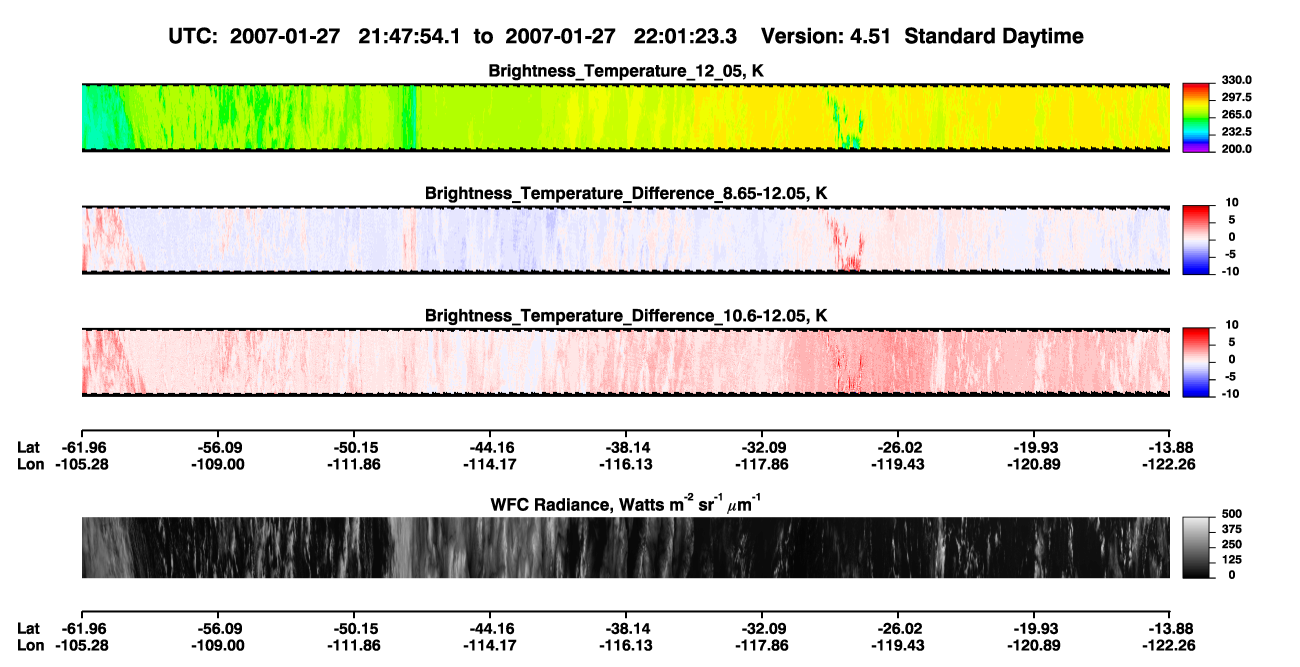The height and width of the screenshot is (667, 1300).
Task: Click the 'UTC:' label in the header
Action: click(195, 36)
